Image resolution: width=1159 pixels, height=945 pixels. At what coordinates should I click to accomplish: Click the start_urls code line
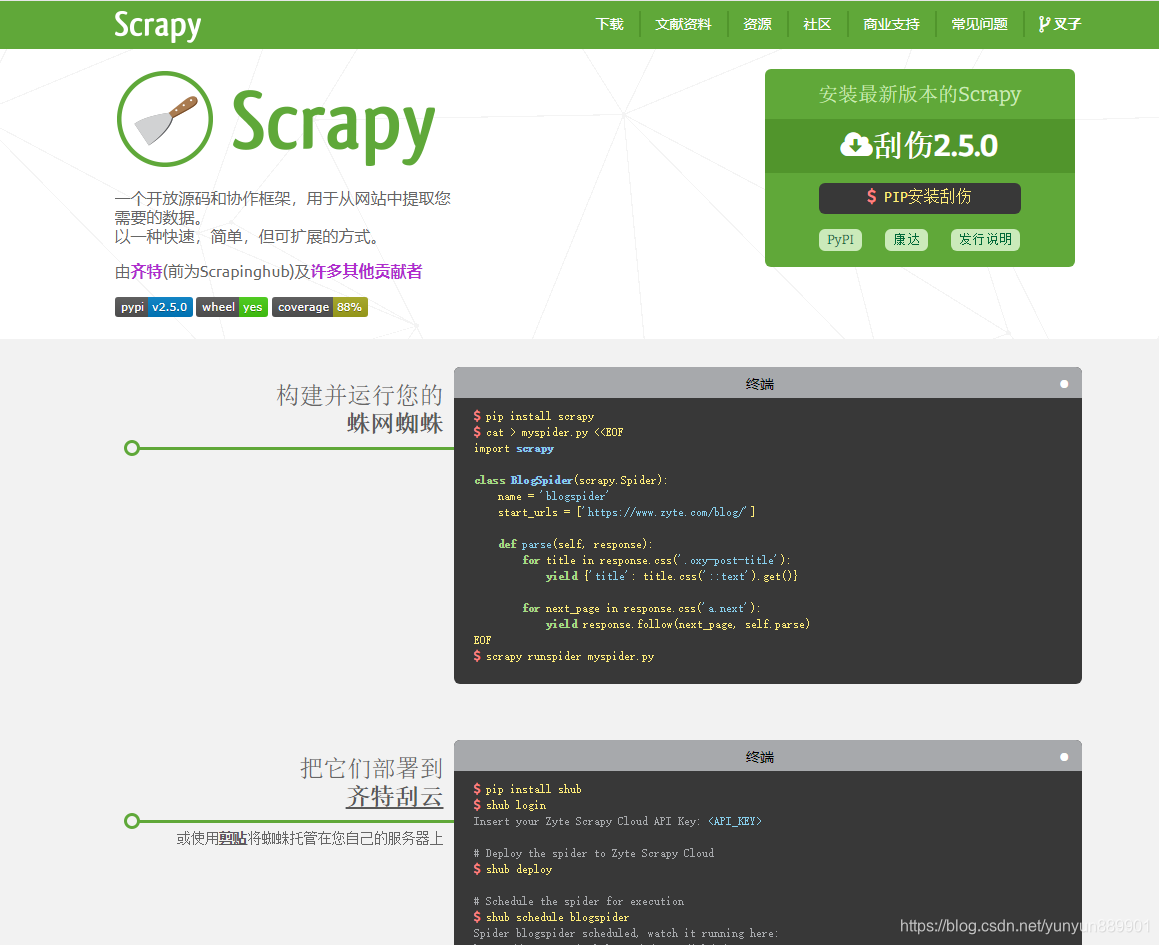[x=627, y=512]
